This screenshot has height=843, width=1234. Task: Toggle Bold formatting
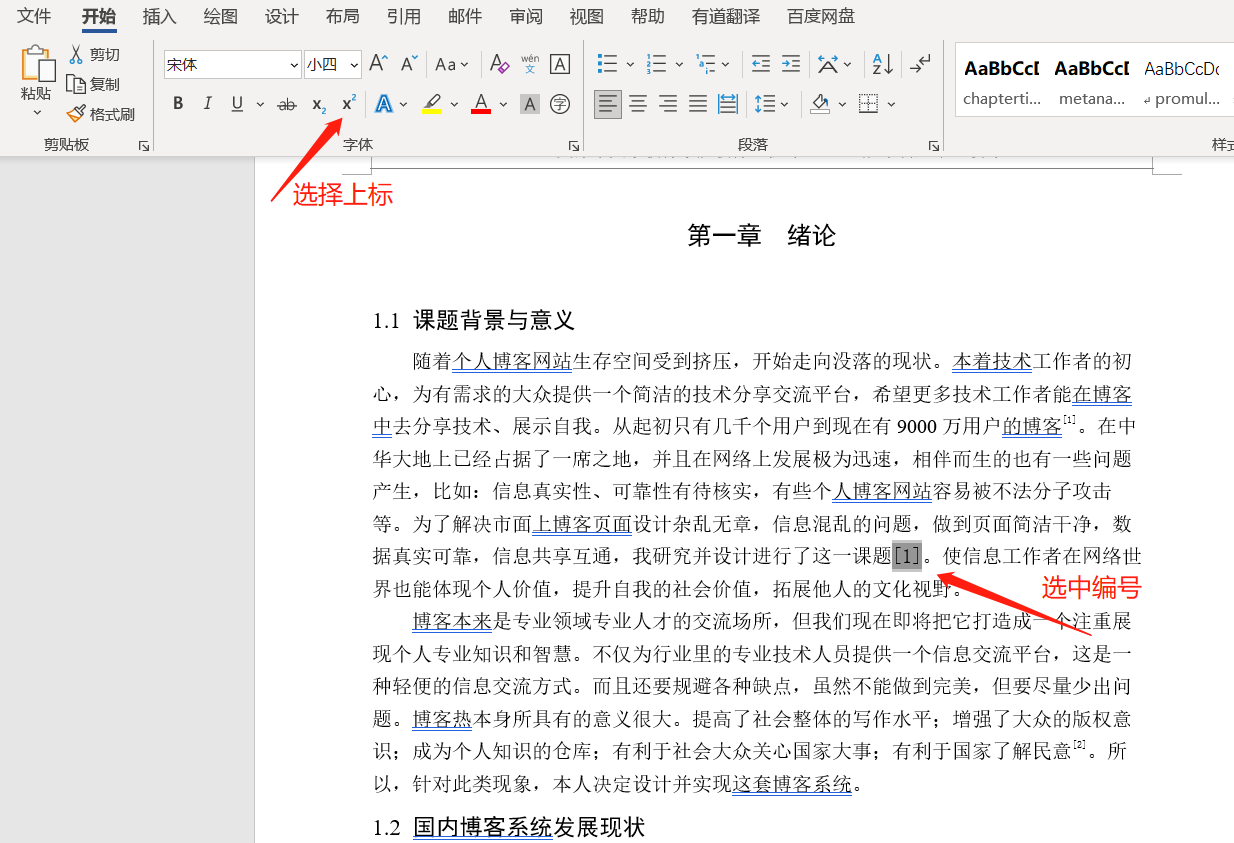click(x=178, y=104)
